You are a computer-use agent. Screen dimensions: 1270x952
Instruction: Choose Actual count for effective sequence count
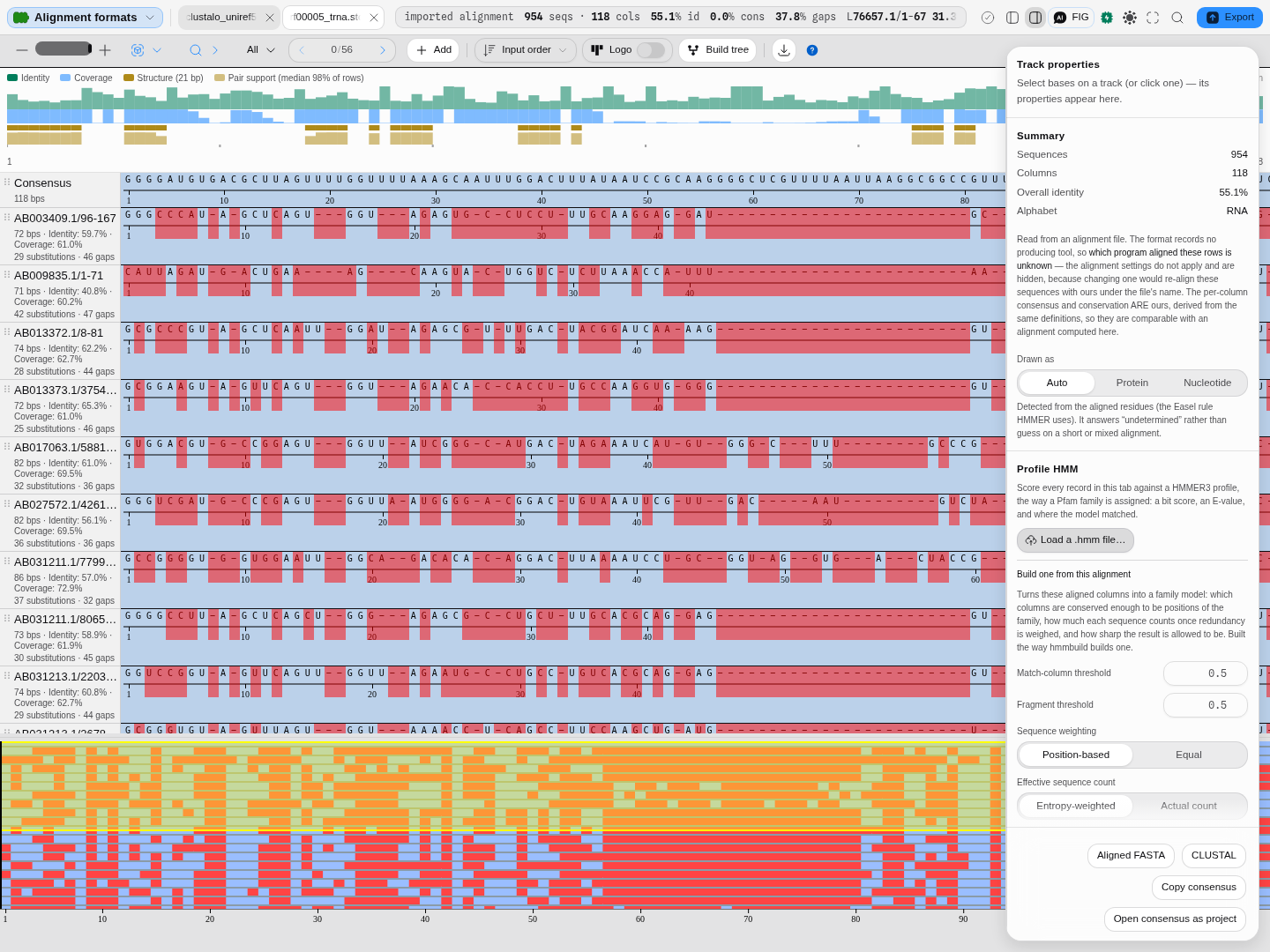click(x=1189, y=806)
